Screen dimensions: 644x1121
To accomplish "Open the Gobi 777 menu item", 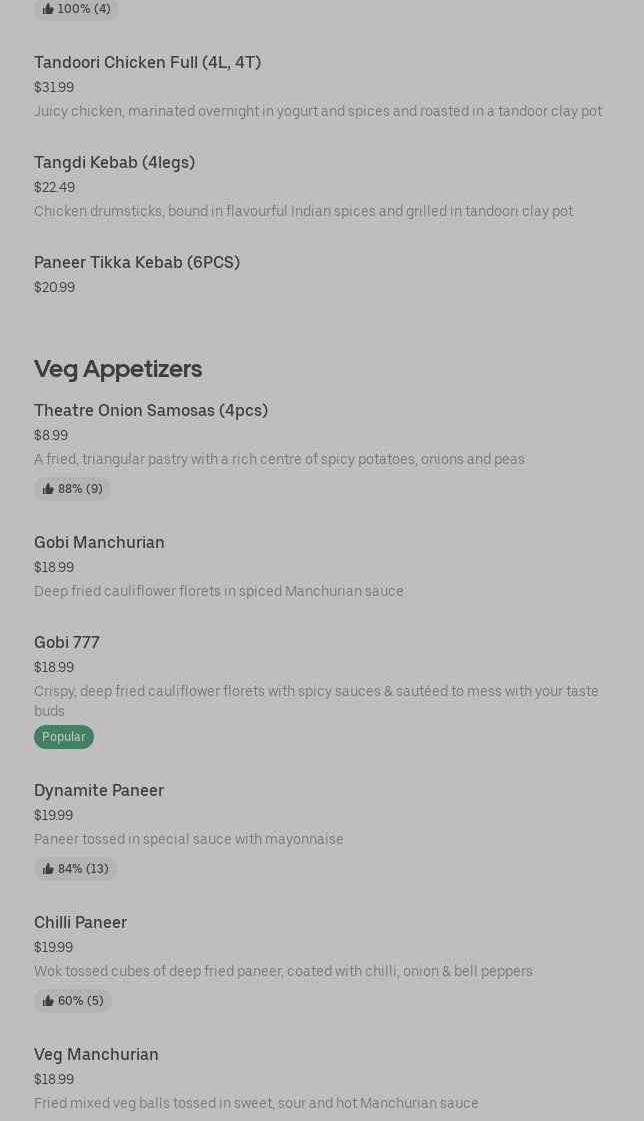I will point(67,643).
